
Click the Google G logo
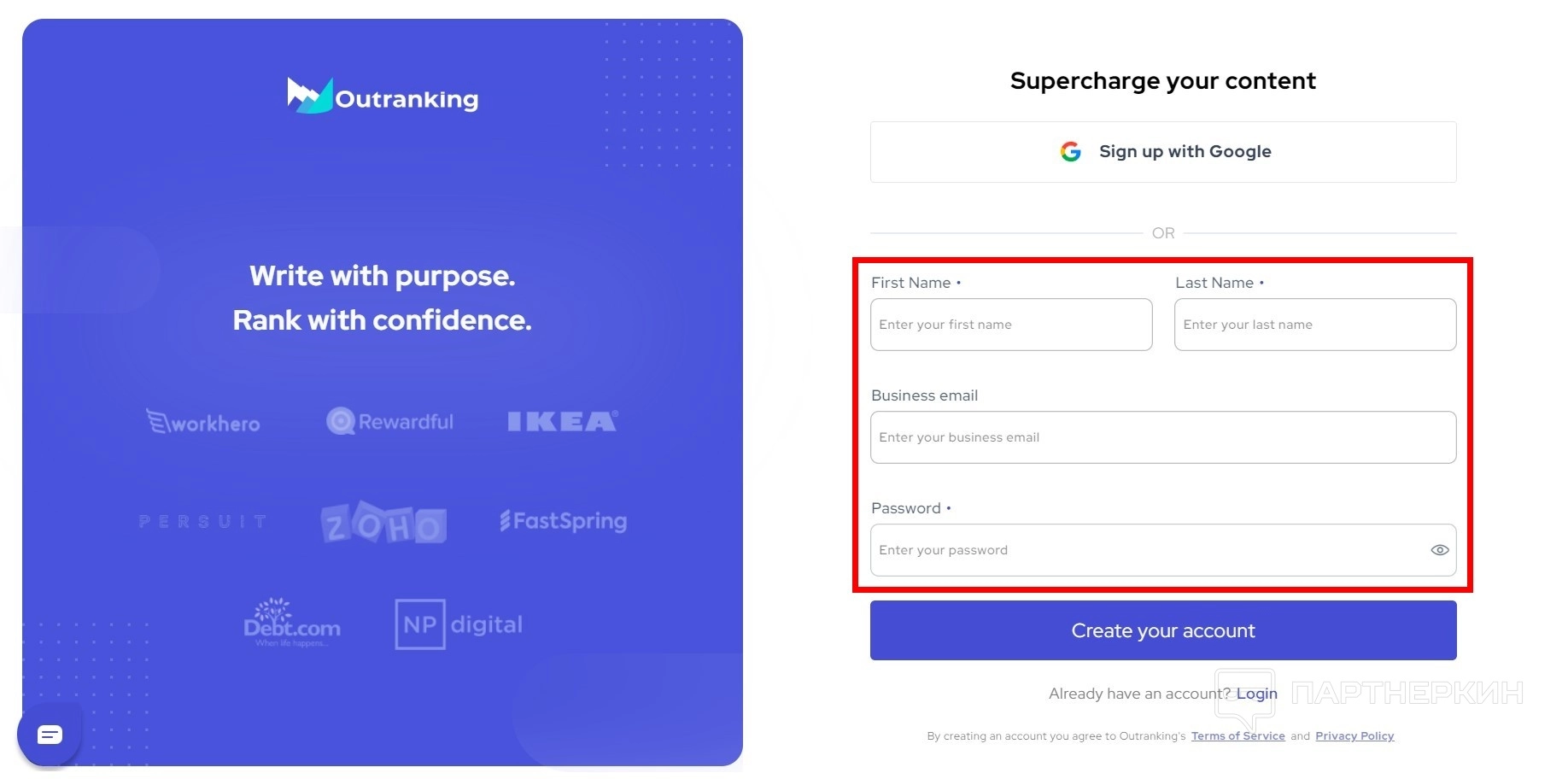1070,152
